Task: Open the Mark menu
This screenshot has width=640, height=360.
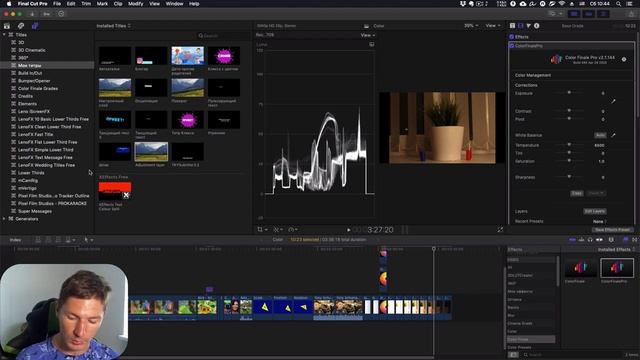Action: (102, 4)
